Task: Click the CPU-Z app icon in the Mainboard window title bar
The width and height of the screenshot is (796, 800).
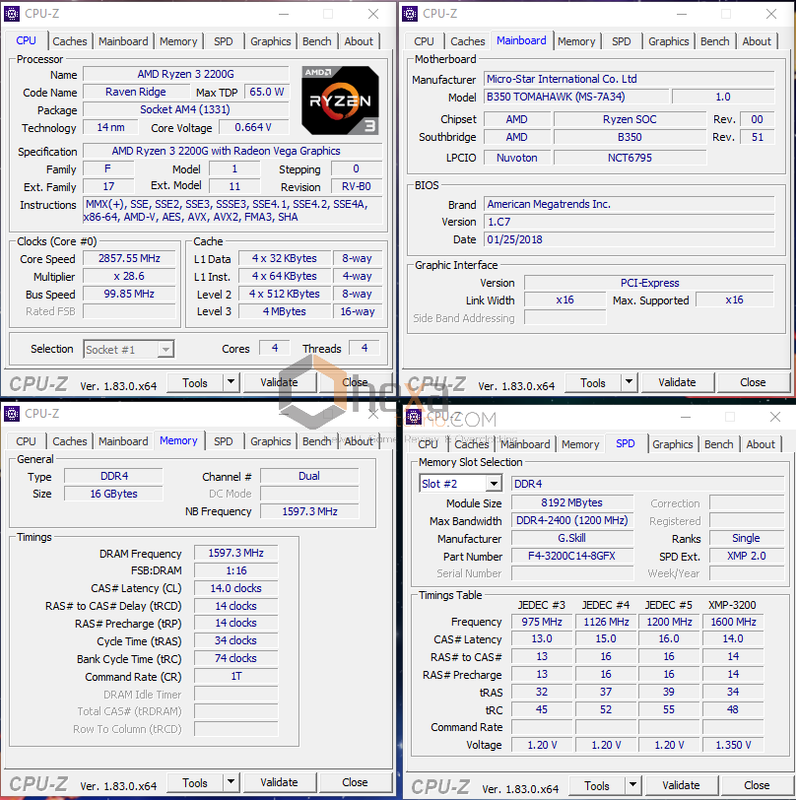Action: (410, 14)
